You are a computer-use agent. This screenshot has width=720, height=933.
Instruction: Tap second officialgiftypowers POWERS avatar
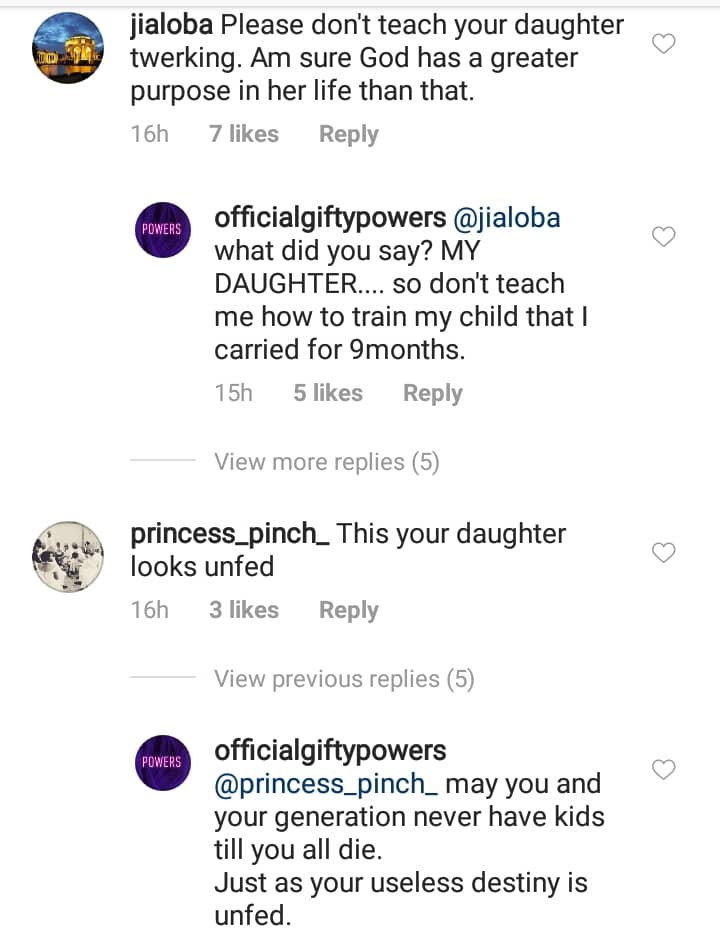(x=161, y=762)
